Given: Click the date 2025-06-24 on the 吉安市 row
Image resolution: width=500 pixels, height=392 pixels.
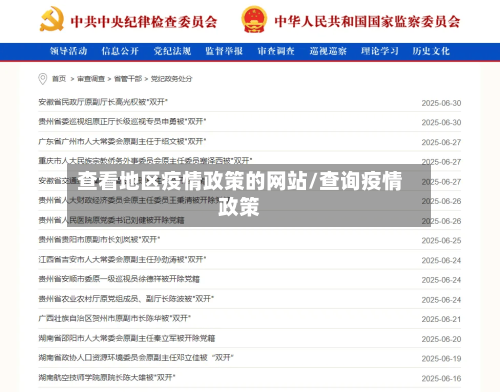Looking at the screenshot, I should tap(441, 260).
